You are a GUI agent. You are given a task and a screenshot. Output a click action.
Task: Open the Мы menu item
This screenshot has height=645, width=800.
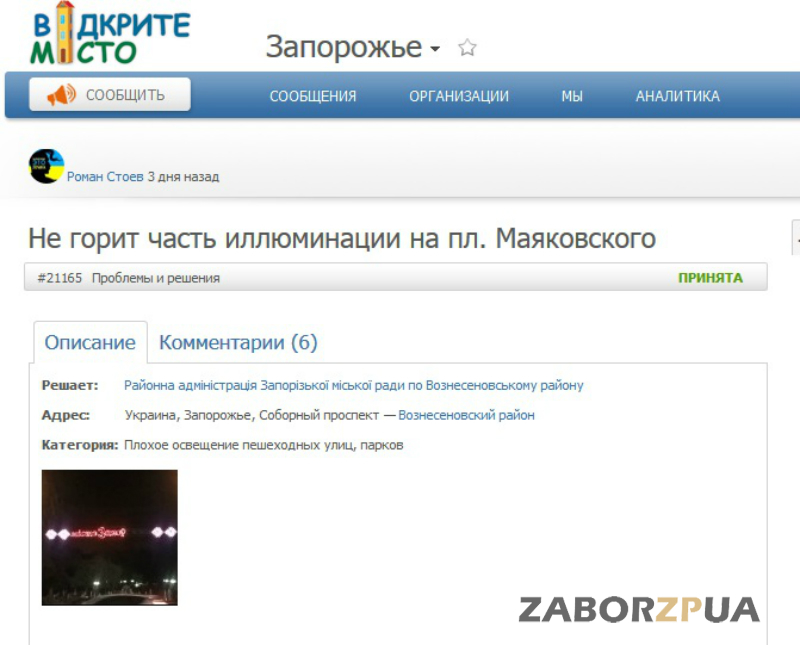point(572,96)
